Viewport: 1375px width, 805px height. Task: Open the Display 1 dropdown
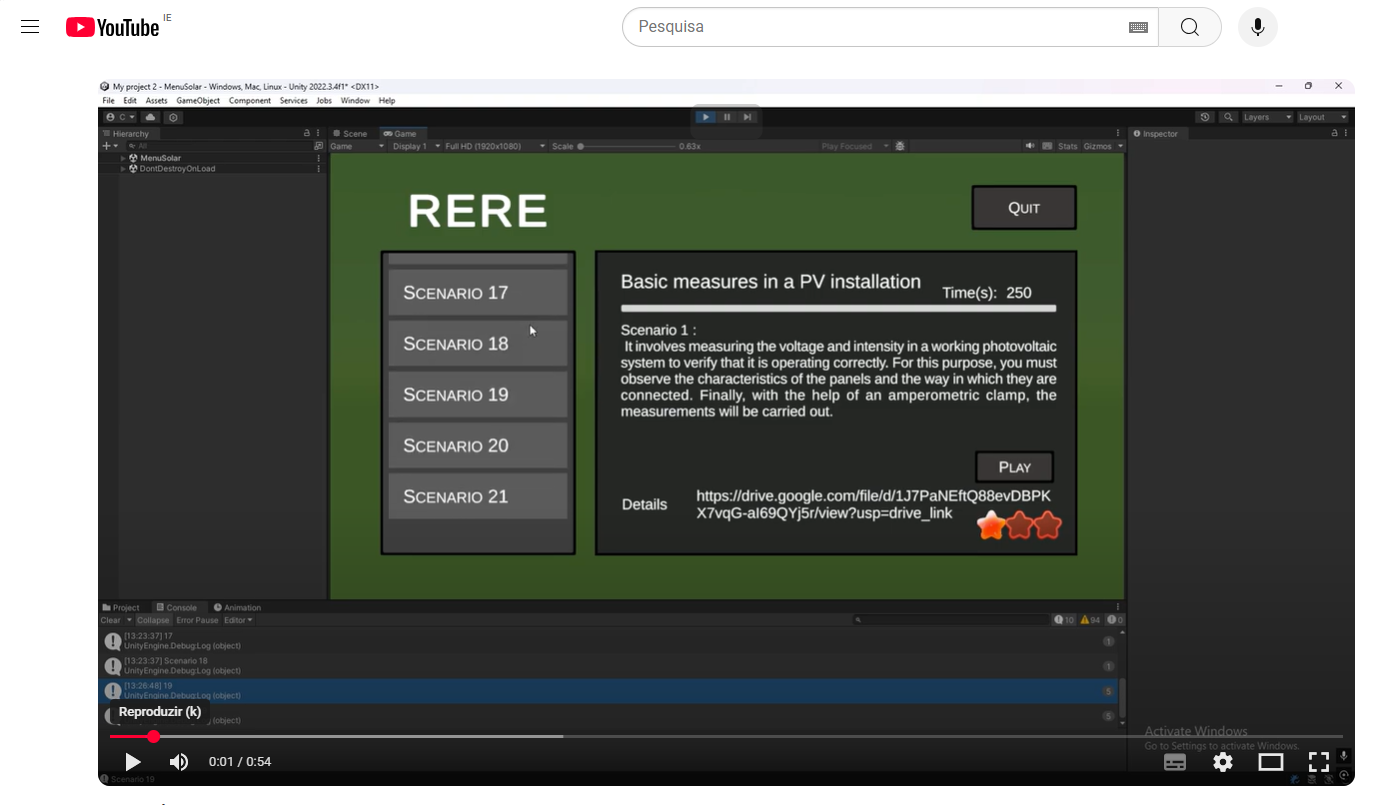pyautogui.click(x=414, y=146)
